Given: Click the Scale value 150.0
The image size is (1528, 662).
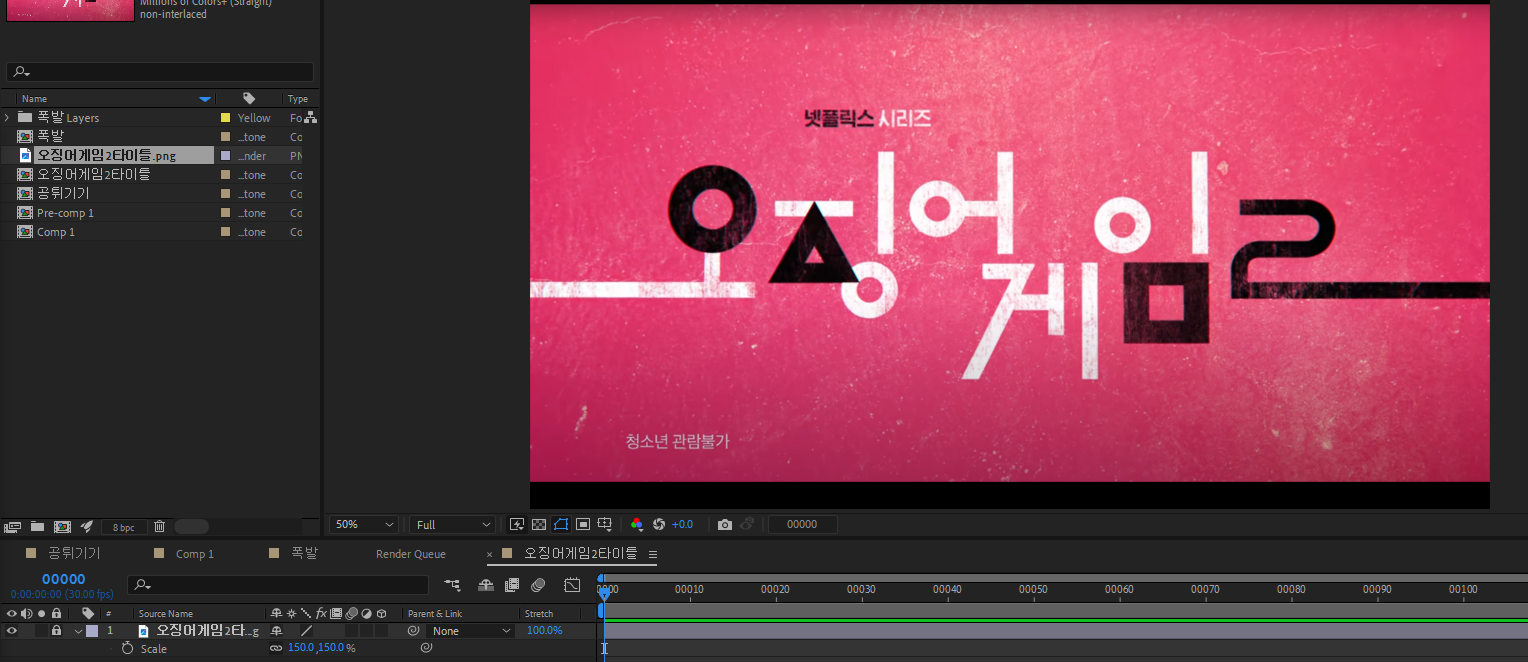Looking at the screenshot, I should coord(300,649).
